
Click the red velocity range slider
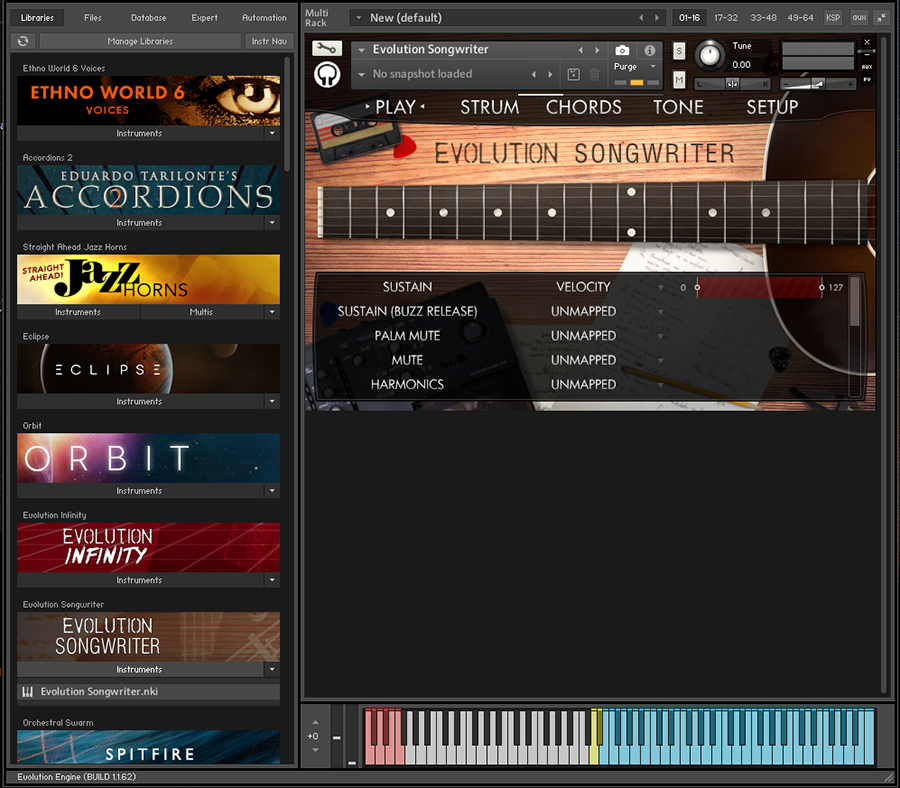759,288
